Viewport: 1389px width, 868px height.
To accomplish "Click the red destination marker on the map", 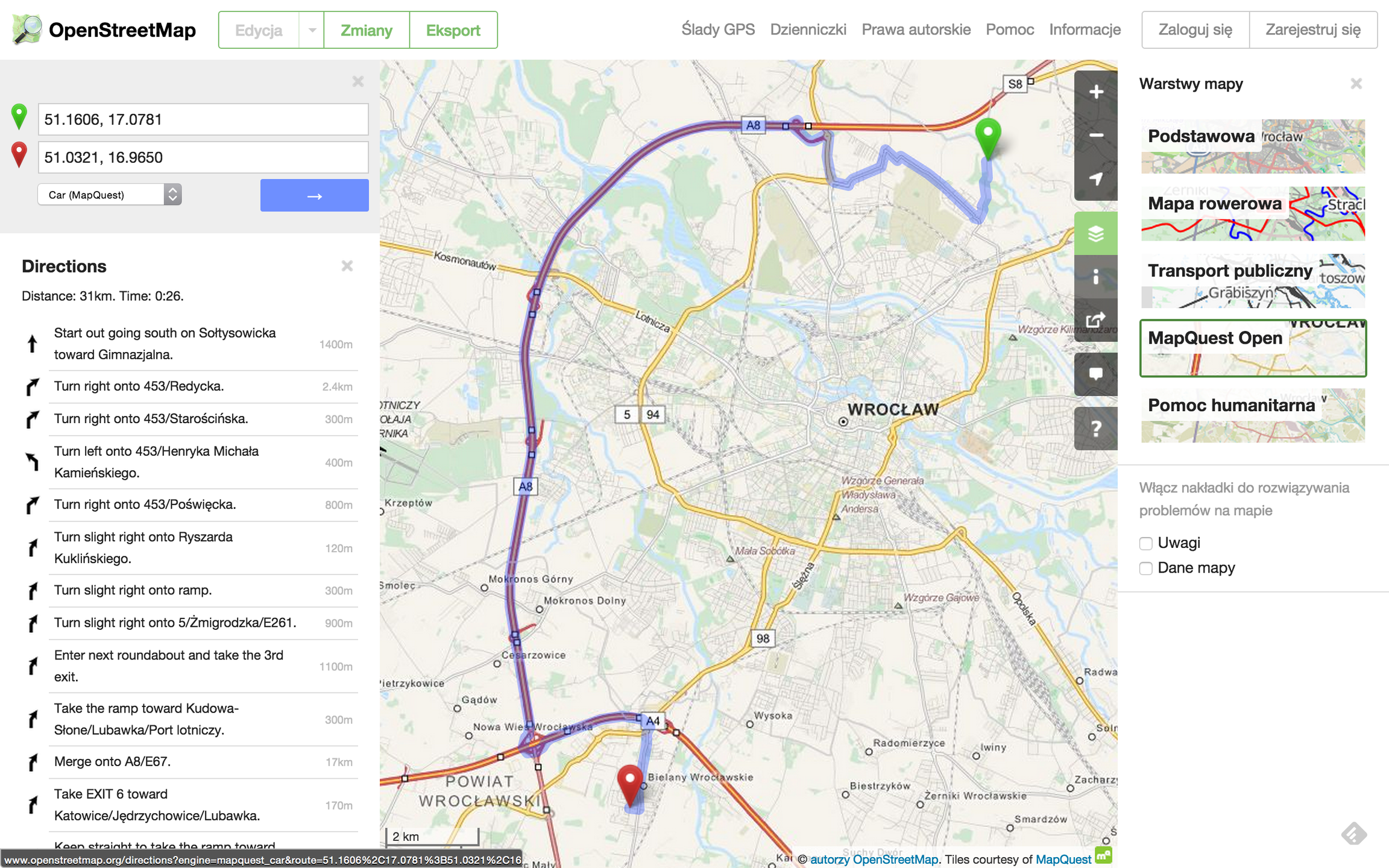I will tap(631, 785).
